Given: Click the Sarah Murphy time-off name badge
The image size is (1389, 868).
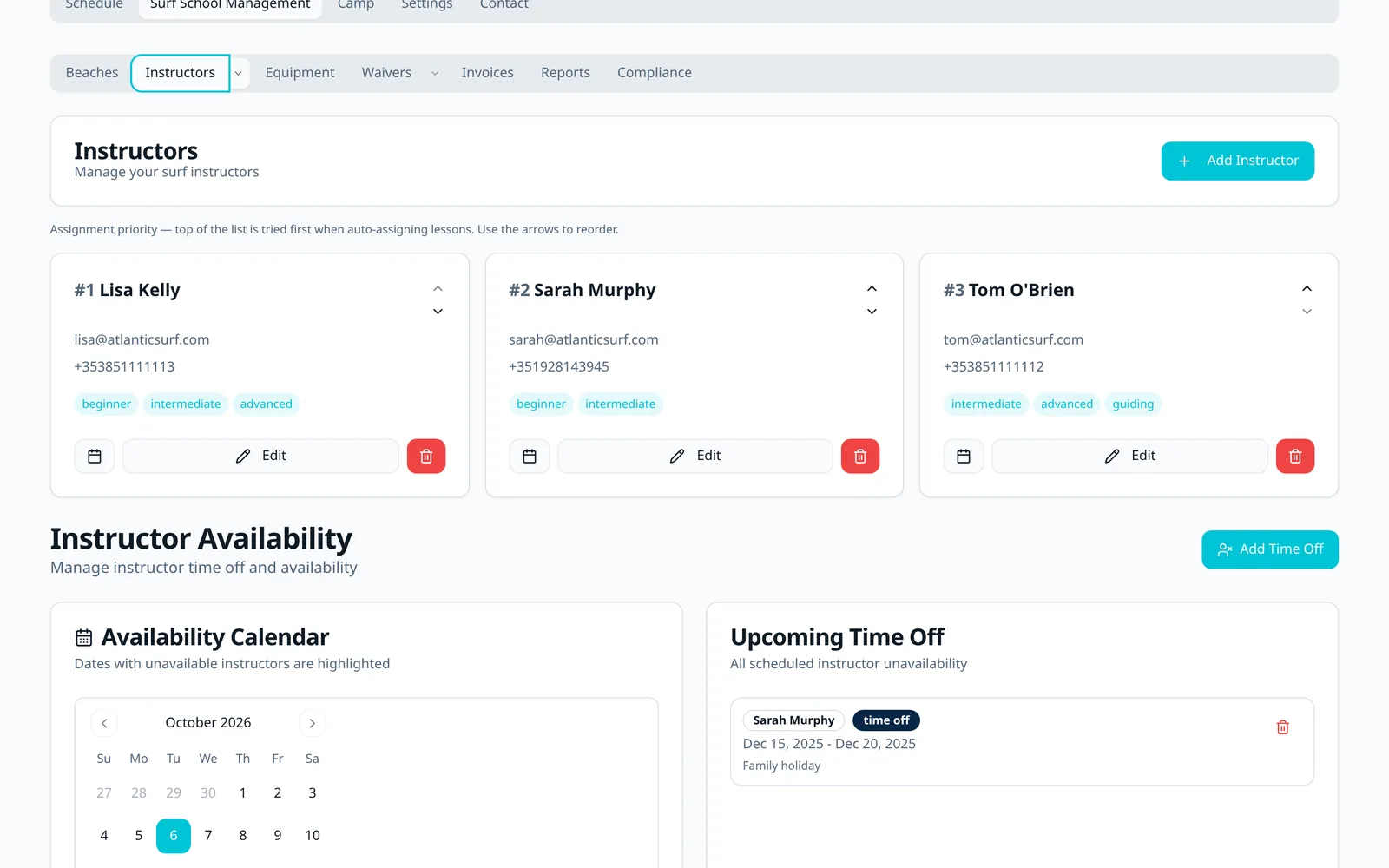Looking at the screenshot, I should [x=793, y=720].
